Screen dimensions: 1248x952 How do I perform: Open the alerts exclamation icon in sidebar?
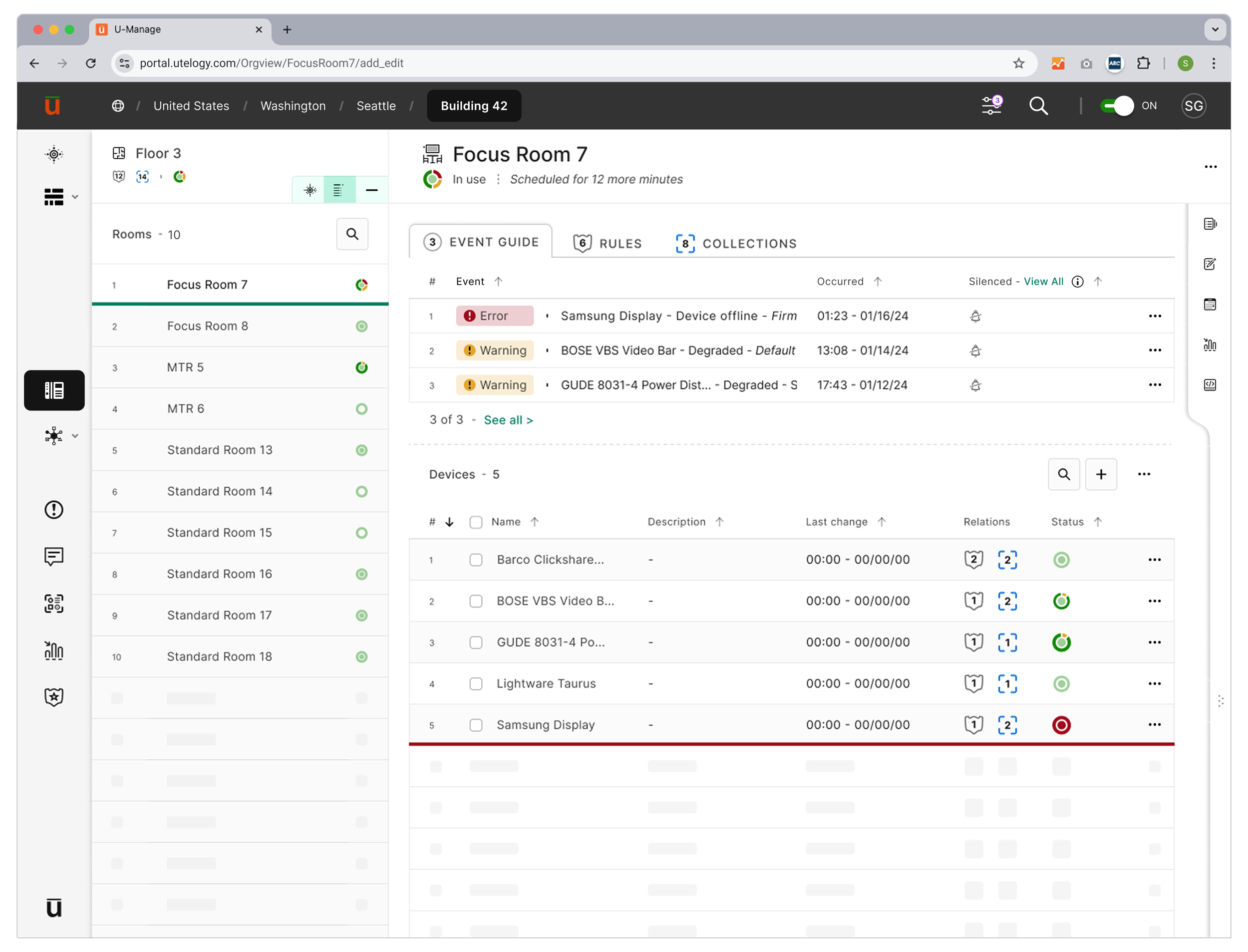tap(54, 509)
